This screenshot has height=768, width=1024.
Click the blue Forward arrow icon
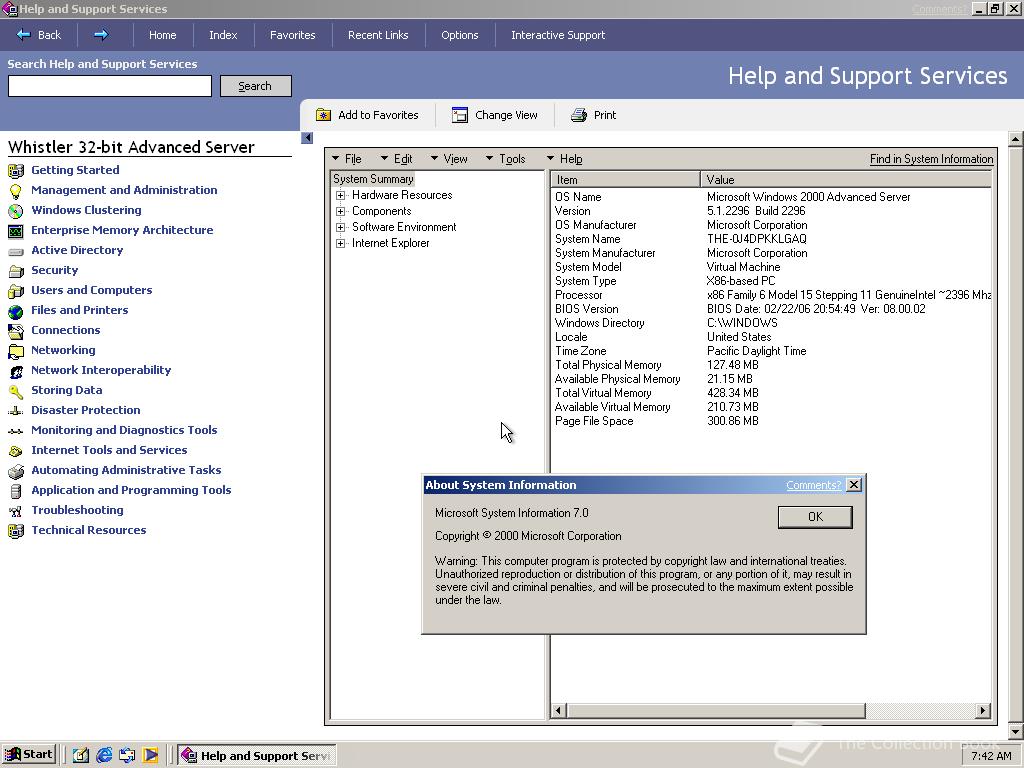pyautogui.click(x=101, y=35)
